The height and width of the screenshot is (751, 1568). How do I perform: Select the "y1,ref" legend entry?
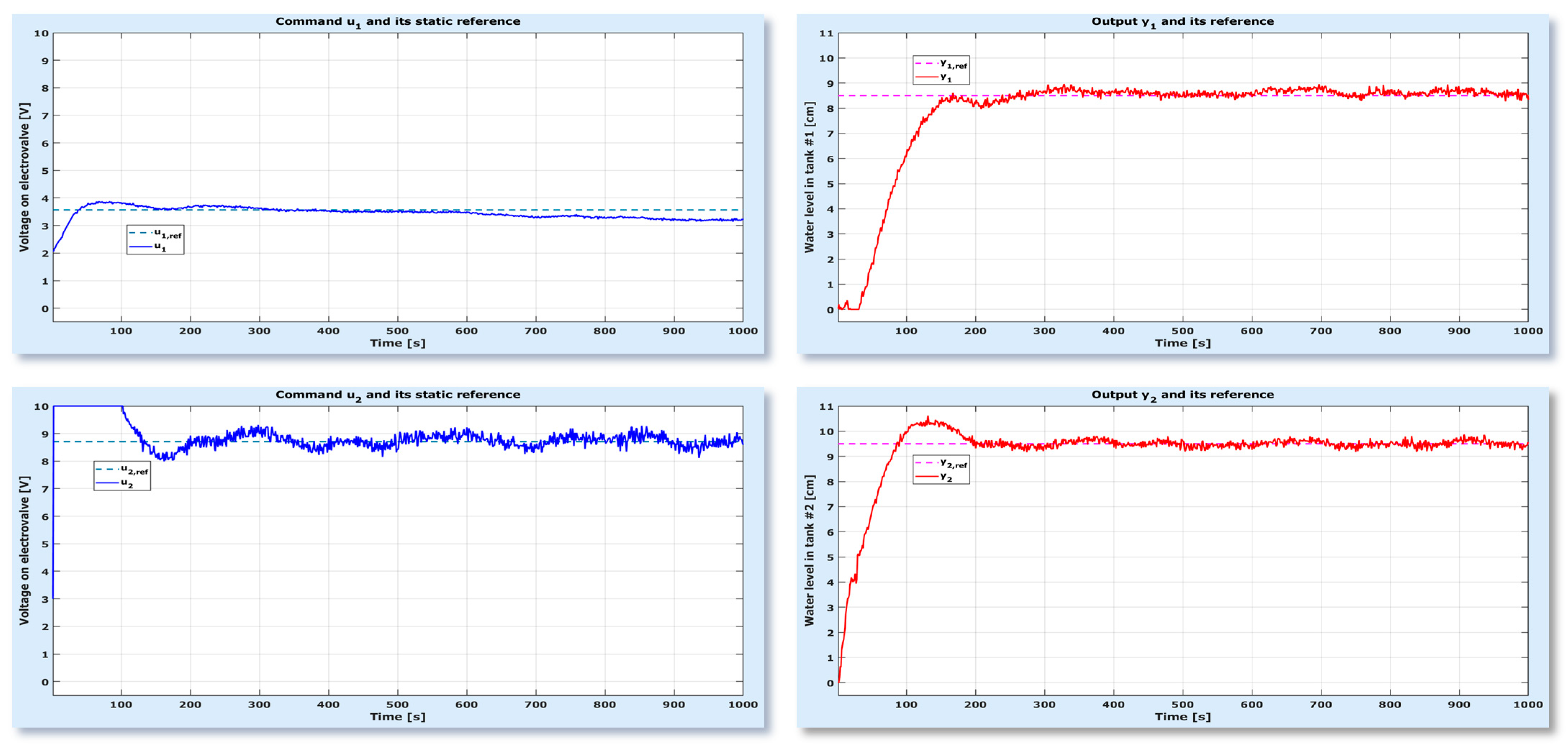tap(941, 63)
